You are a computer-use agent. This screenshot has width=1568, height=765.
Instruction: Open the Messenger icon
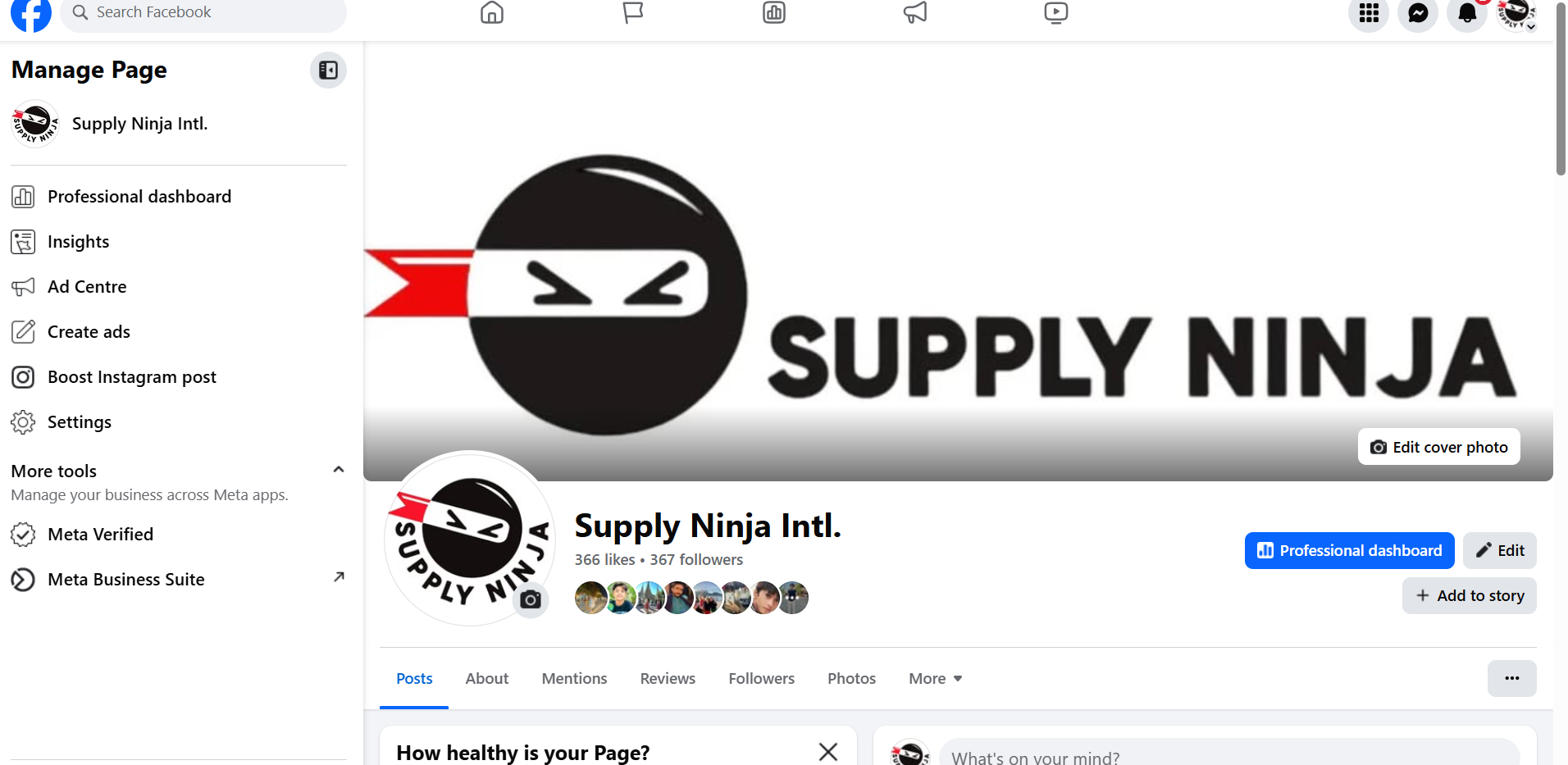(1418, 13)
